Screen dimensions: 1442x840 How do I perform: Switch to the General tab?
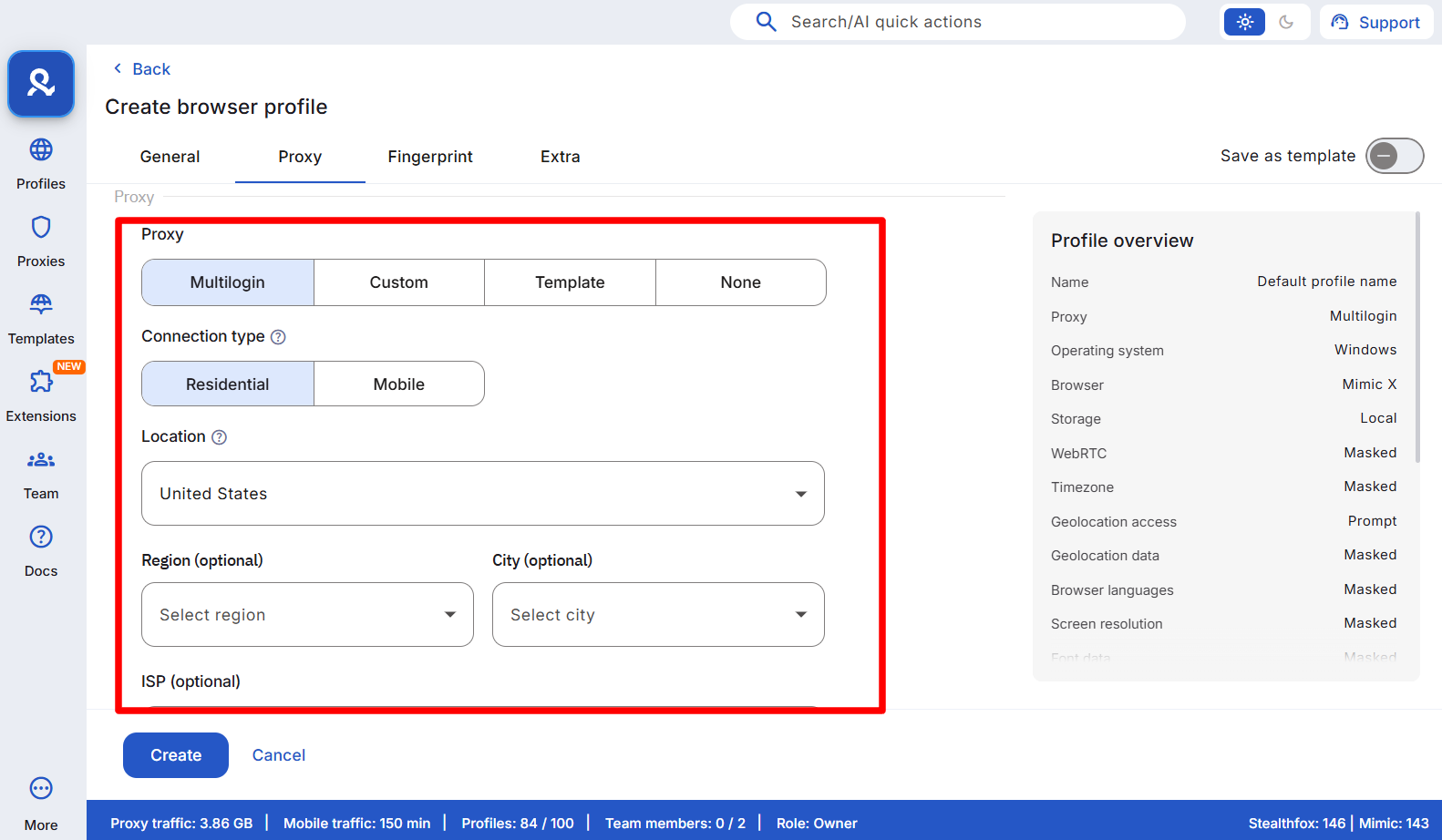(x=170, y=157)
